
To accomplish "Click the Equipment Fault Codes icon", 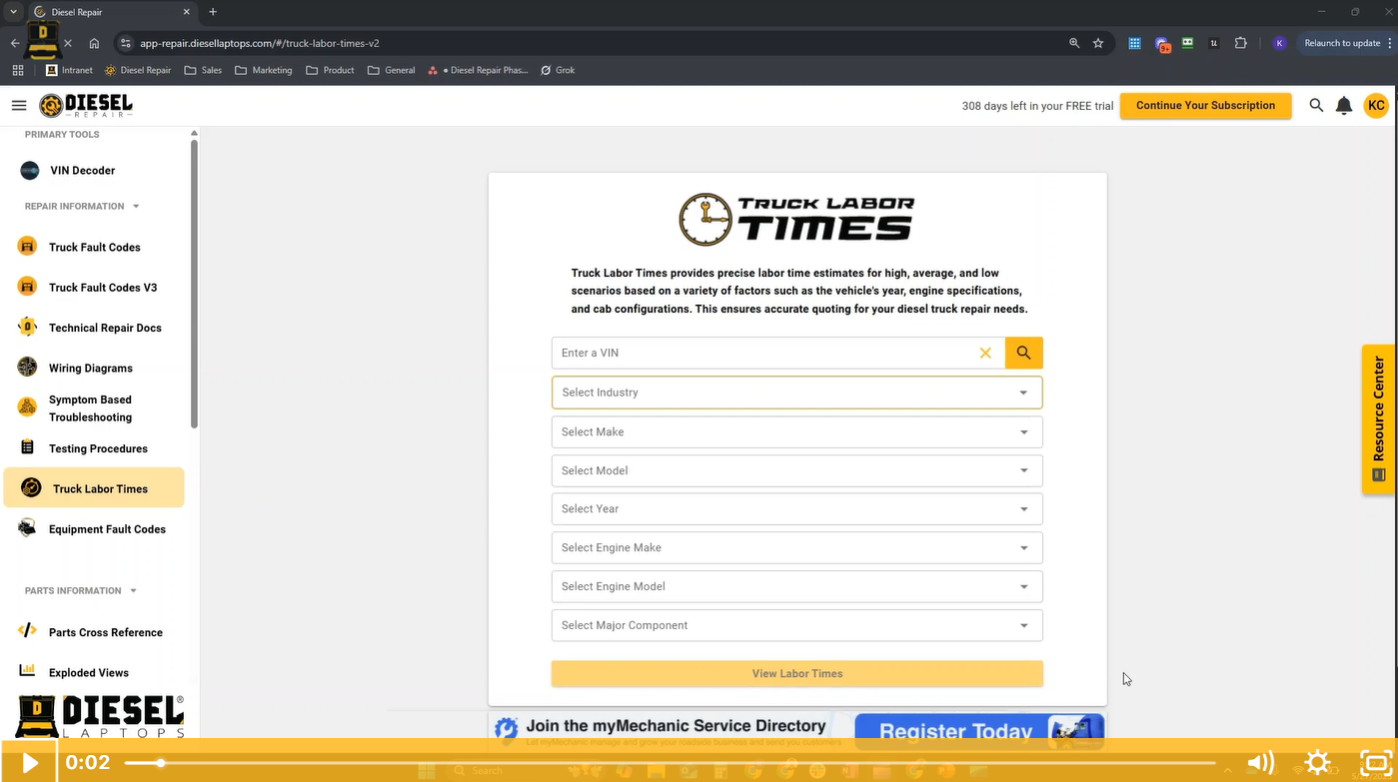I will tap(27, 528).
